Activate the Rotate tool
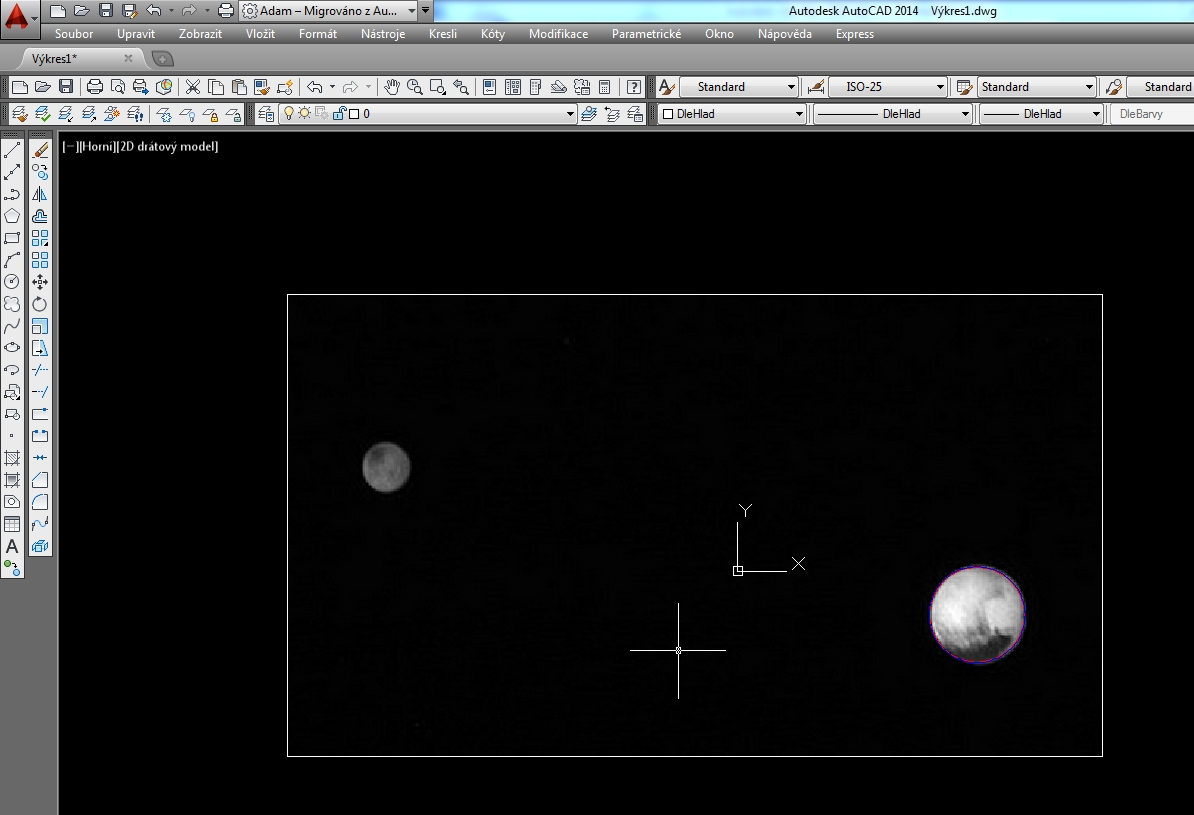Viewport: 1194px width, 815px height. click(x=40, y=304)
